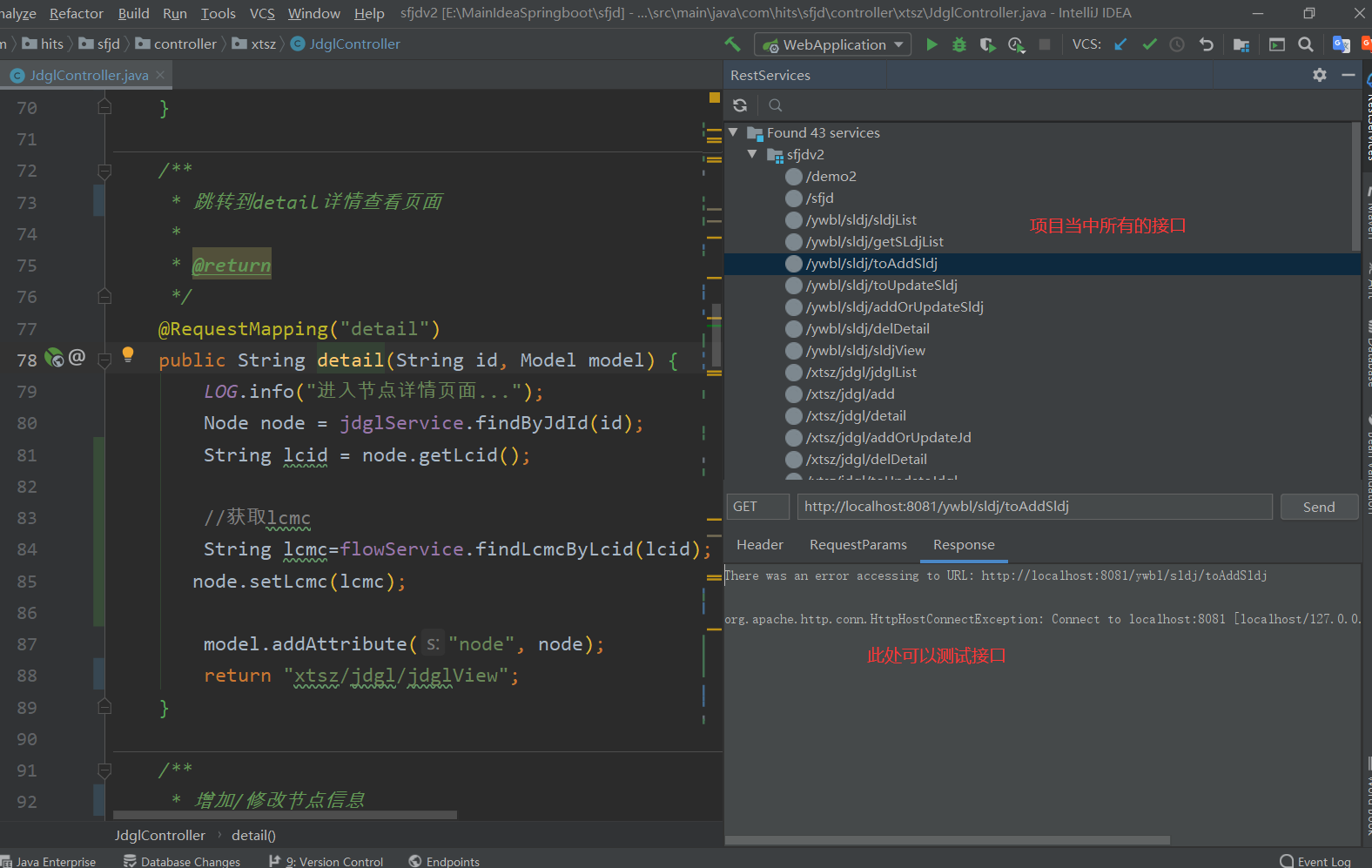The width and height of the screenshot is (1372, 868).
Task: Click the VCS Commit green checkmark
Action: (1149, 44)
